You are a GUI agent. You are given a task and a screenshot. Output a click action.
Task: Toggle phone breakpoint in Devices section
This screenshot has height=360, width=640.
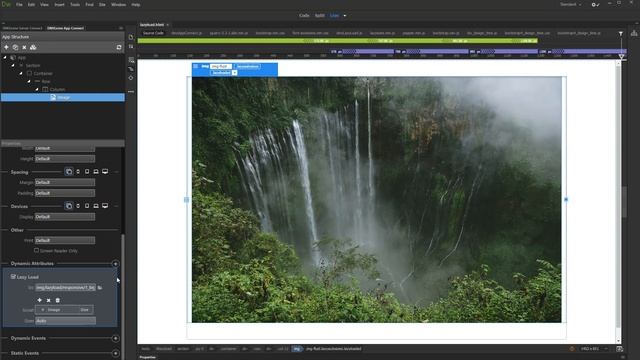78,206
